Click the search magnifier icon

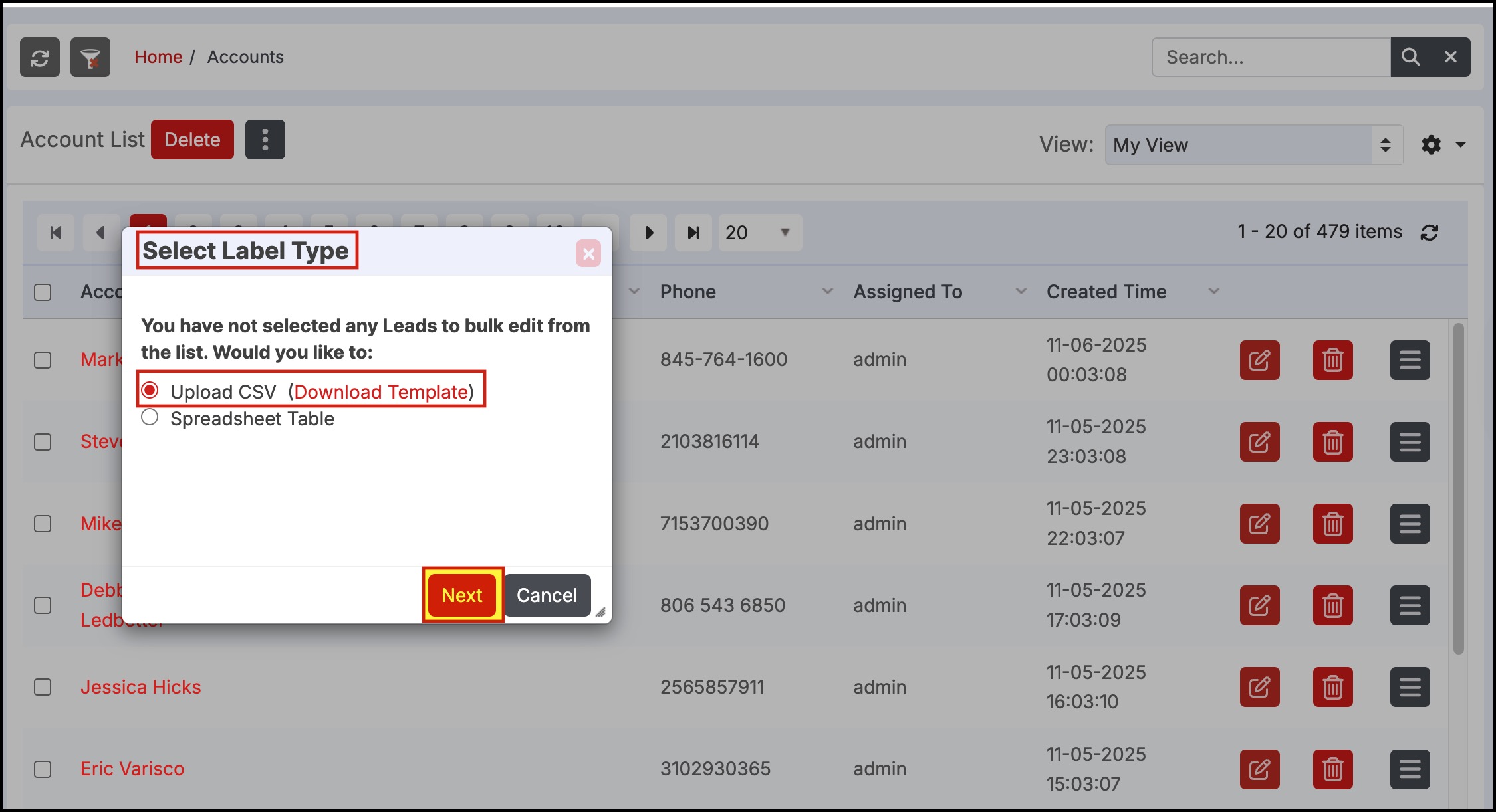(x=1410, y=57)
